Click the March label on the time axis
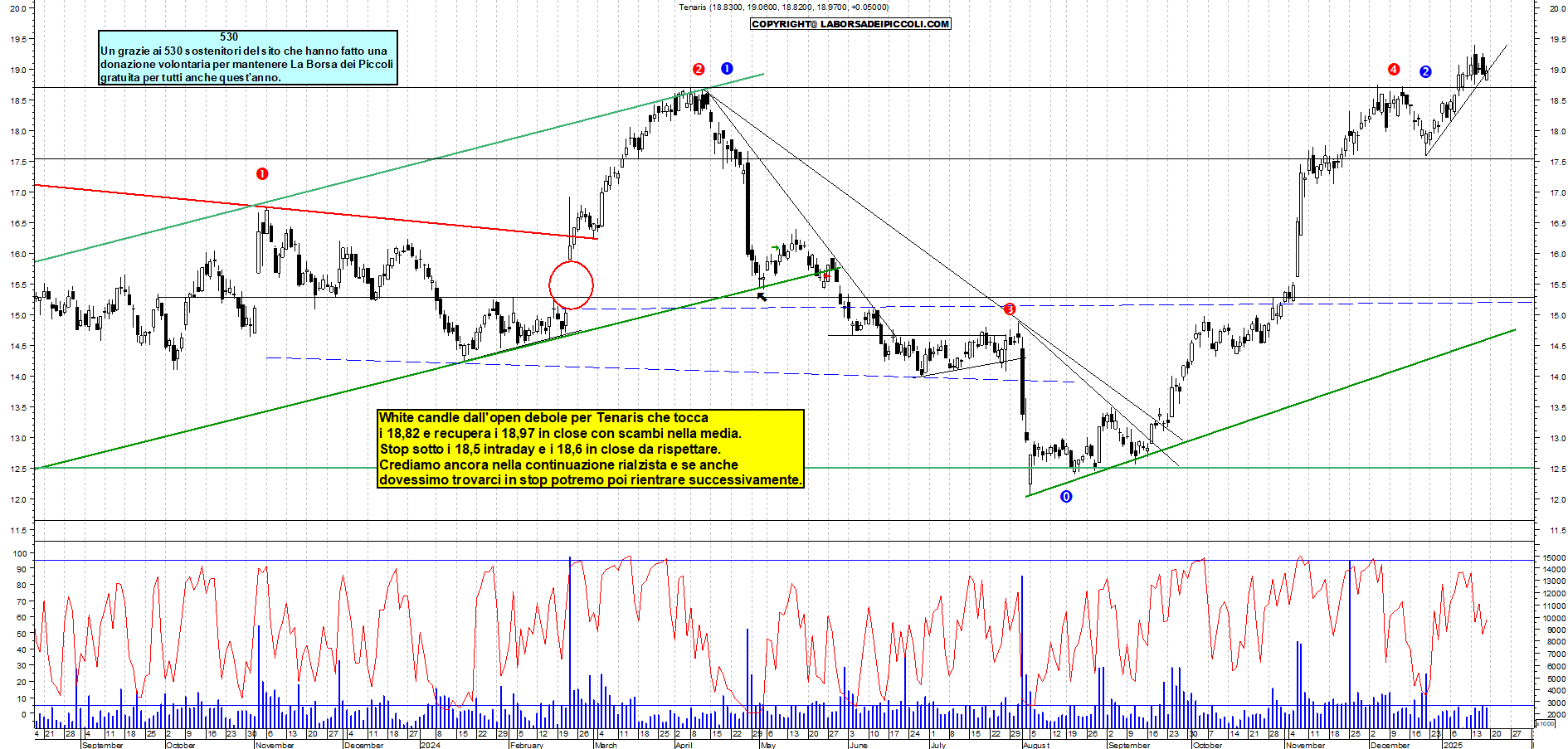The width and height of the screenshot is (1568, 749). tap(606, 745)
